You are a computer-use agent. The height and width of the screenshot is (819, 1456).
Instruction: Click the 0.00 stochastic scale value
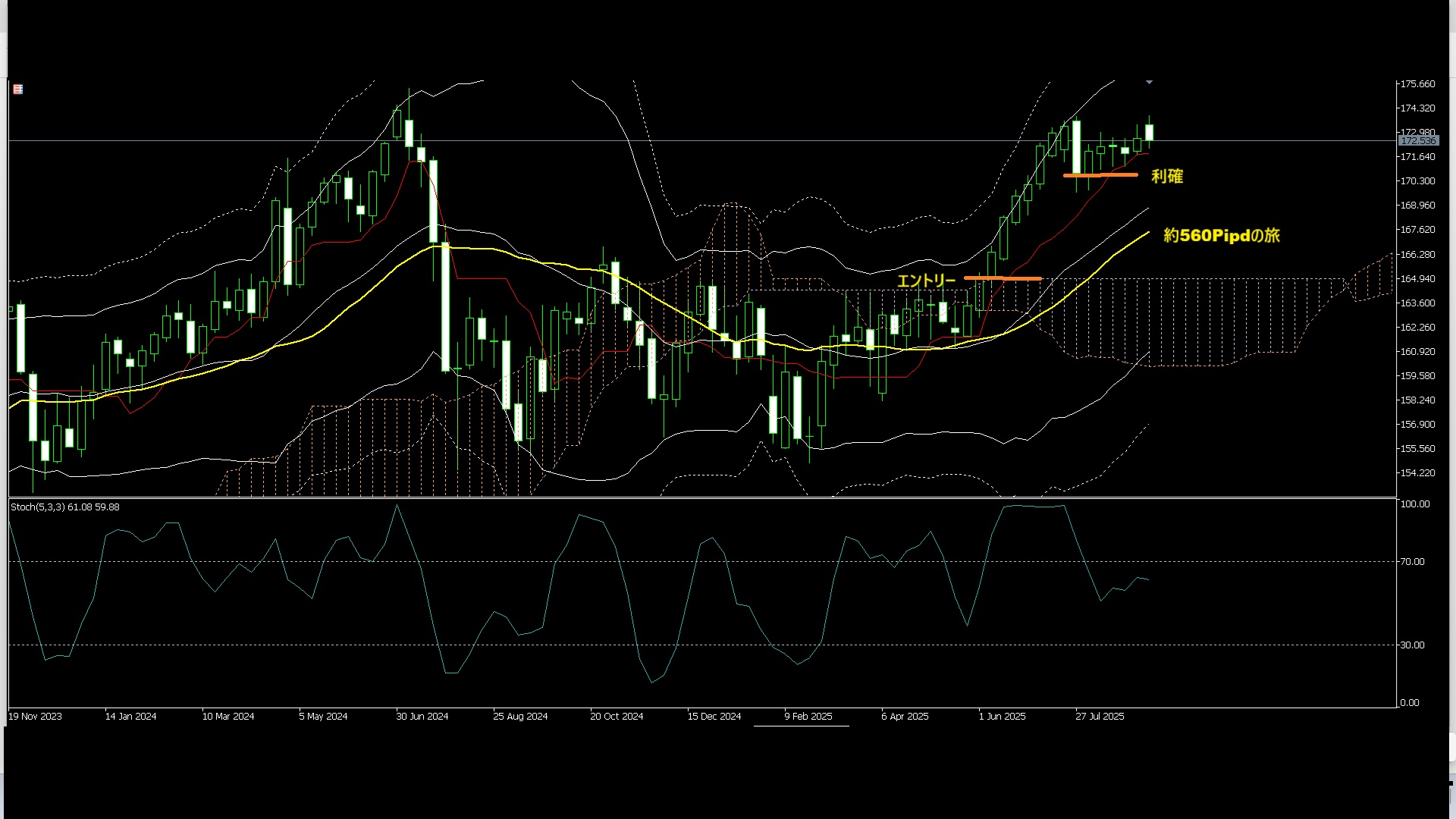pyautogui.click(x=1409, y=703)
